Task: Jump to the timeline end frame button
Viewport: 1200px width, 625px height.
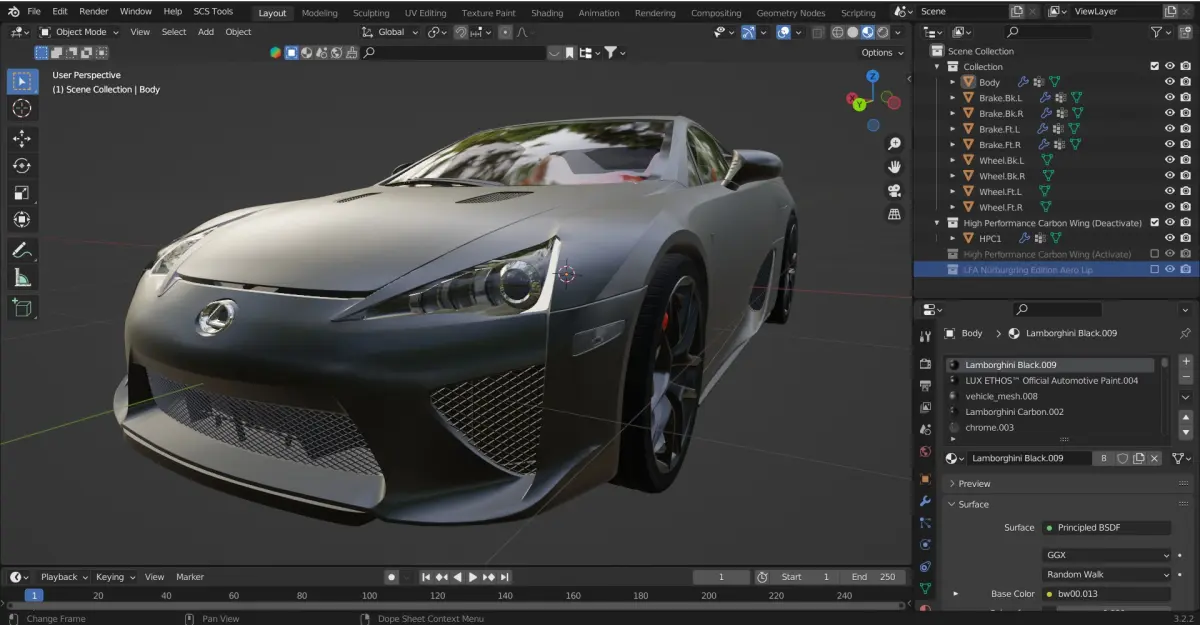Action: coord(506,577)
